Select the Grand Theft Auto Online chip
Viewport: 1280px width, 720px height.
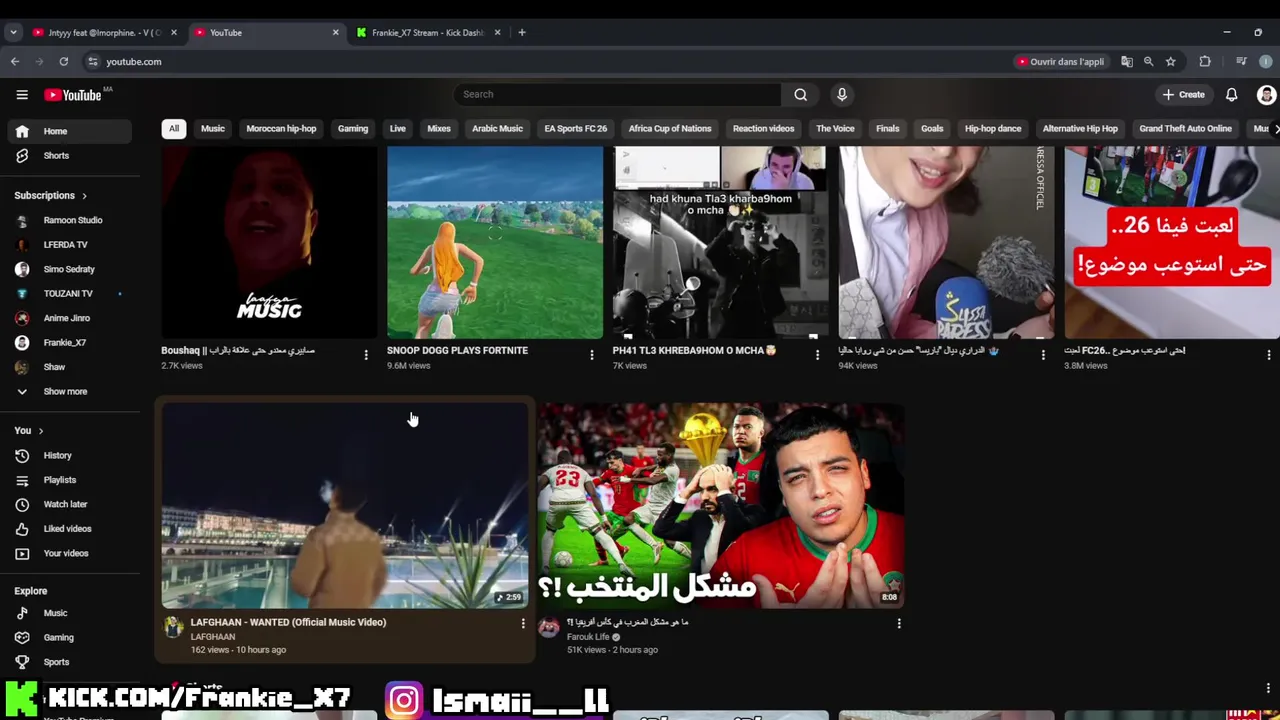click(x=1185, y=129)
